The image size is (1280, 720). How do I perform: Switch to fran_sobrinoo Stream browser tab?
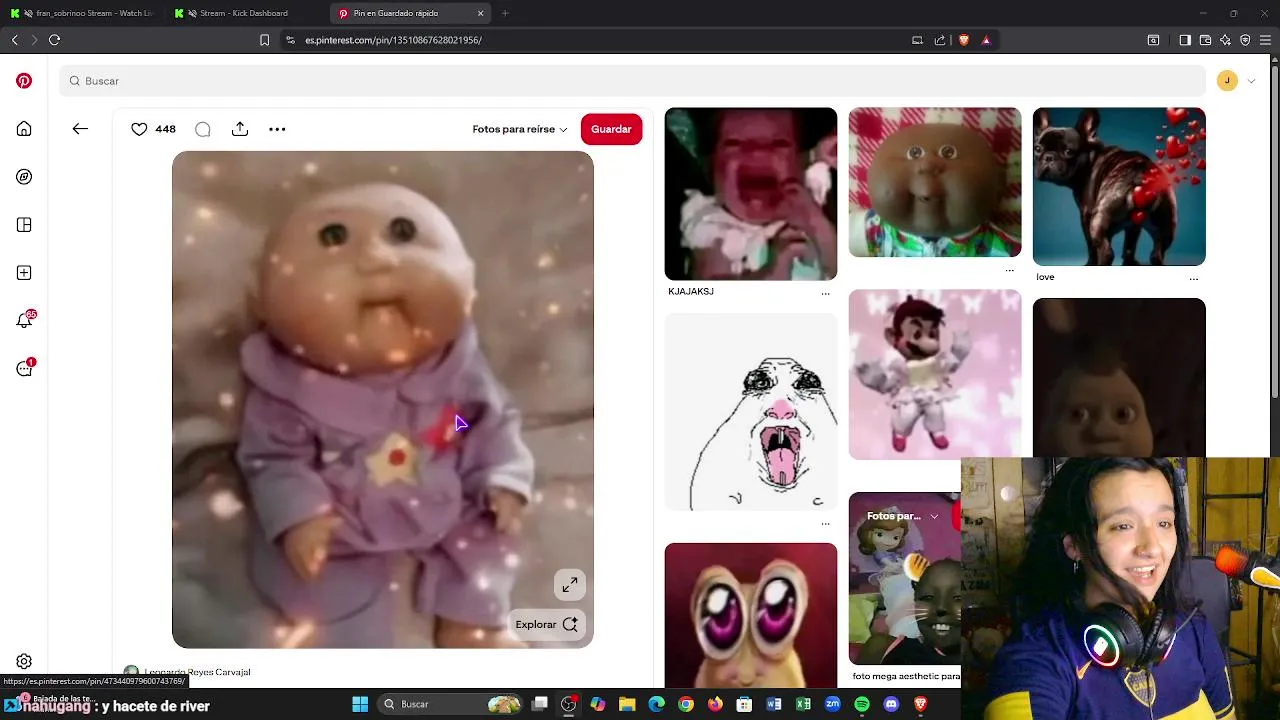coord(82,13)
